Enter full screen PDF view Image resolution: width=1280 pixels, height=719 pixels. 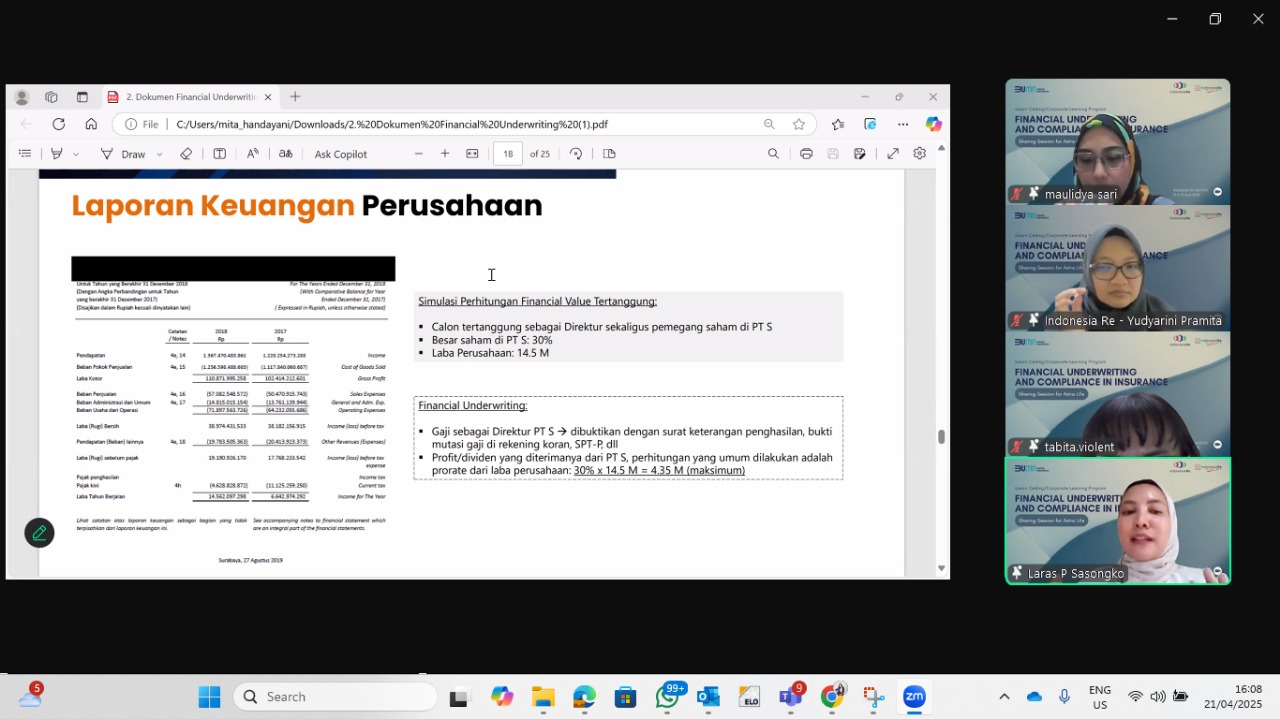tap(893, 154)
